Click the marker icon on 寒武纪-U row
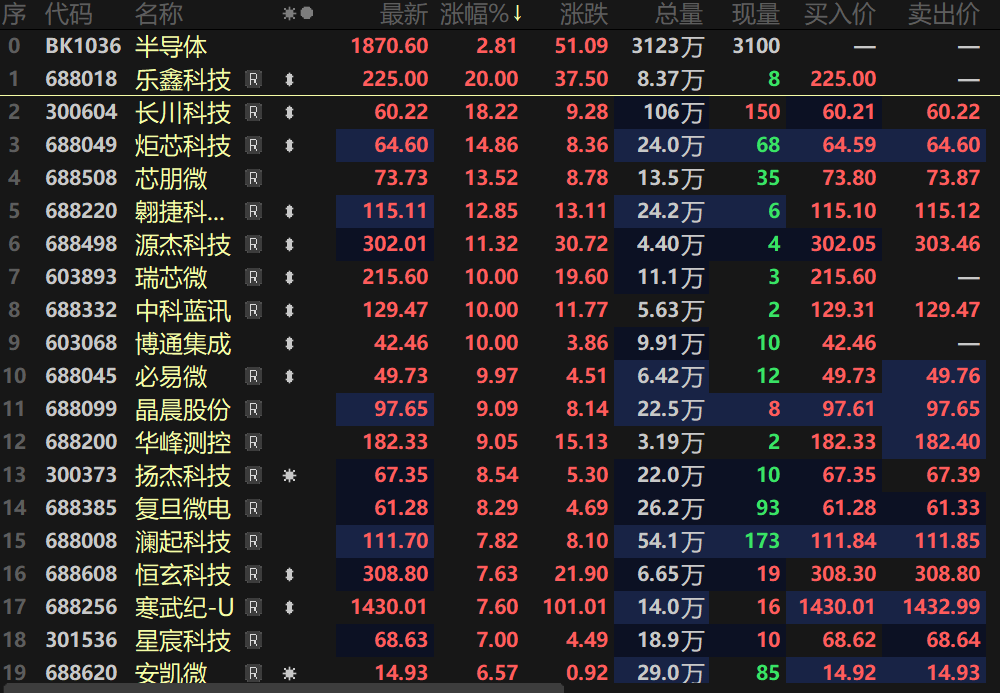Viewport: 1000px width, 693px height. pyautogui.click(x=290, y=608)
